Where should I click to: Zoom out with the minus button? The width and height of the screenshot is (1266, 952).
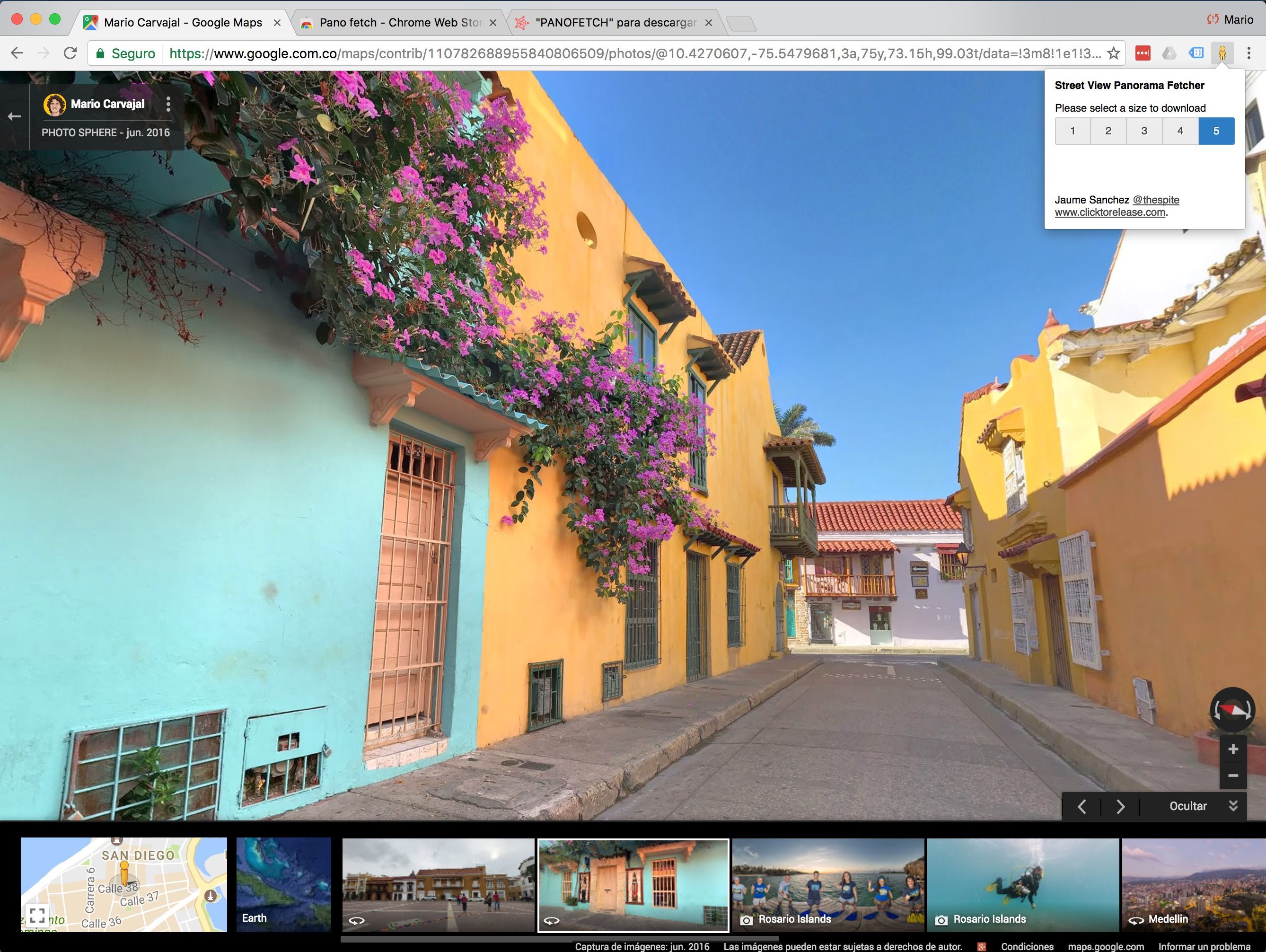click(1233, 776)
